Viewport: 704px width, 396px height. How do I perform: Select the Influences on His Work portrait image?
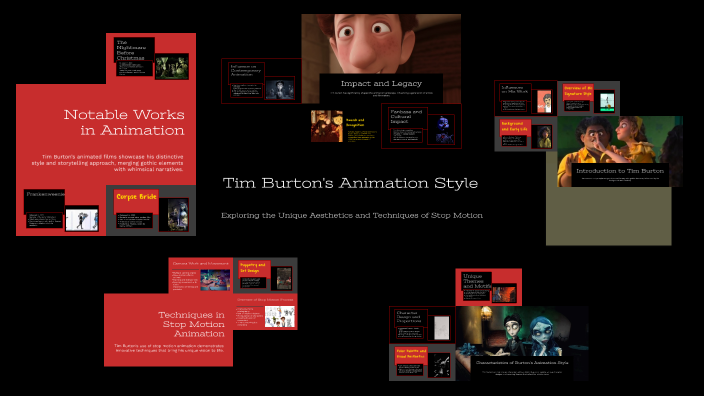tap(544, 101)
